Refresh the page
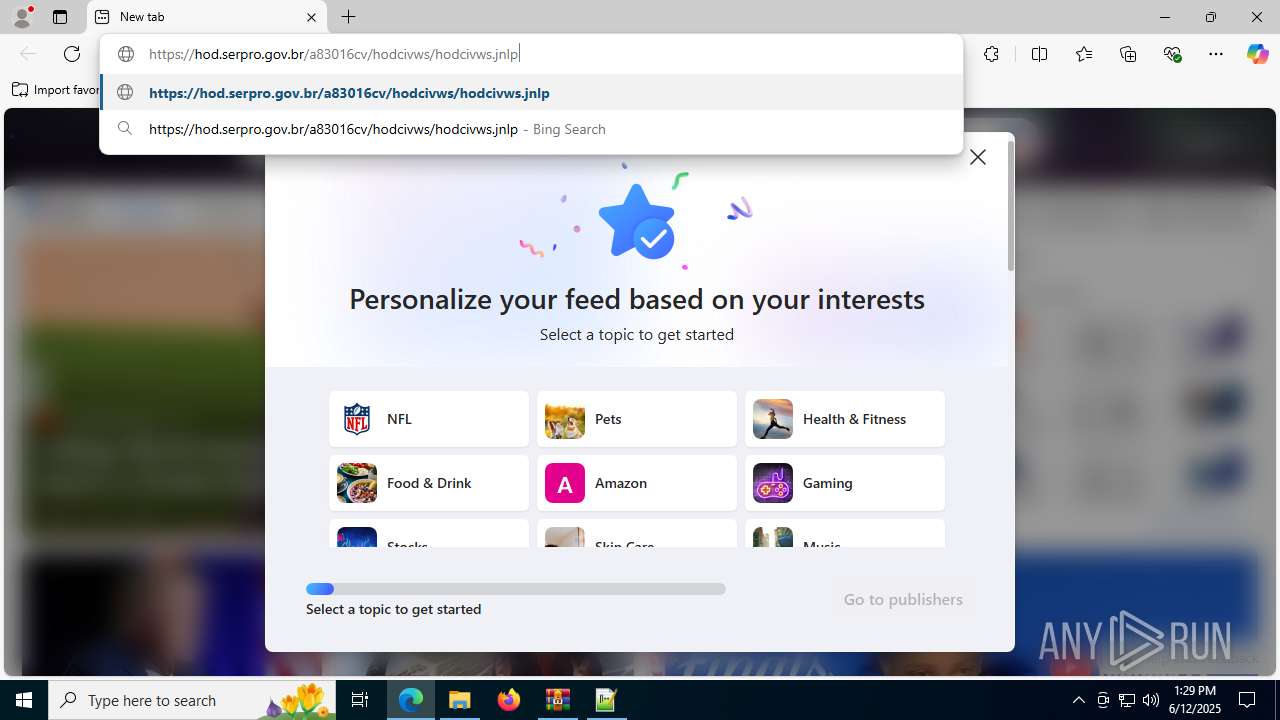The image size is (1280, 720). coord(72,54)
